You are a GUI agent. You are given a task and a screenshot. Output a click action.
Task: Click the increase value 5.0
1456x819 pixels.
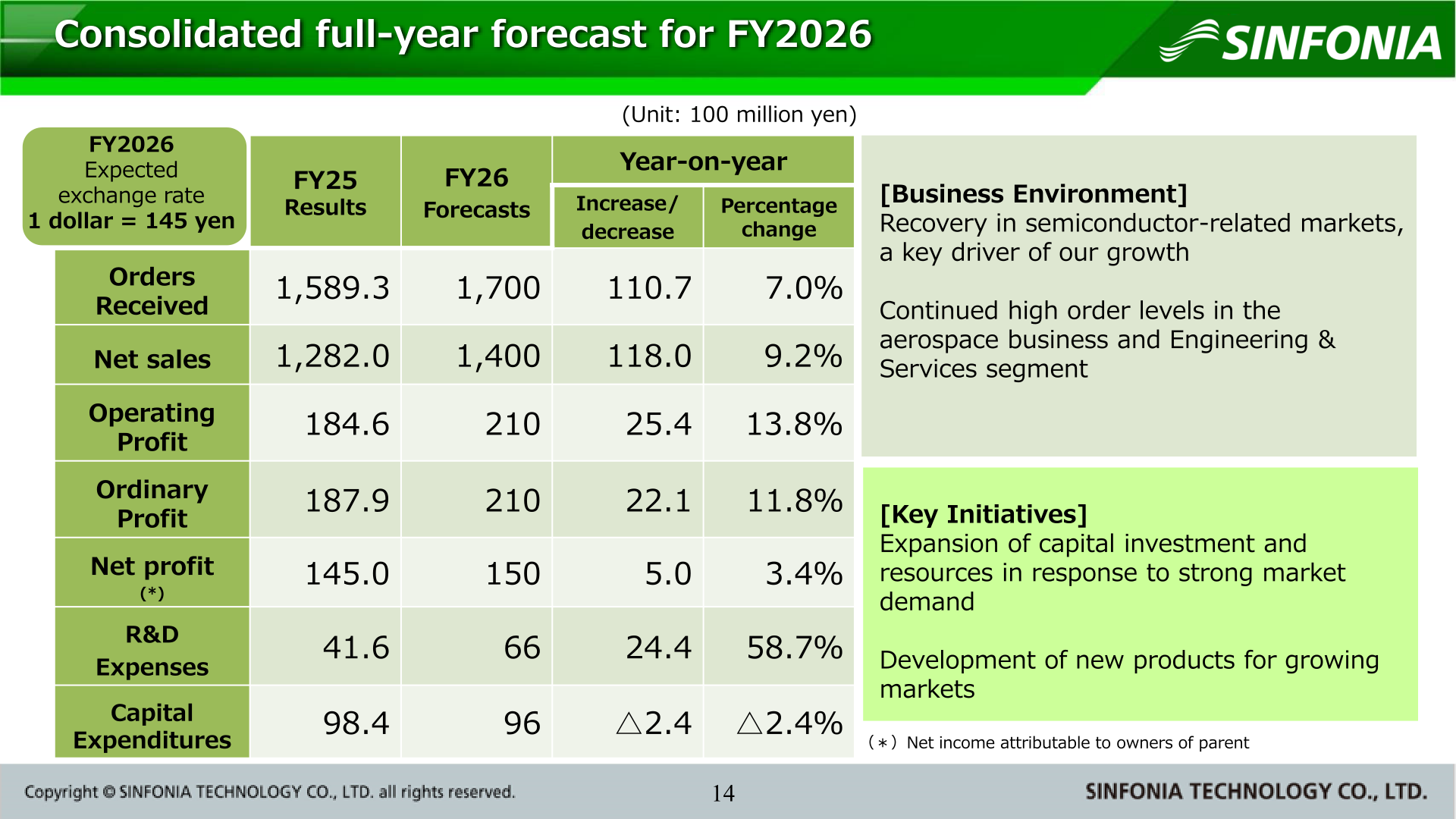(x=668, y=574)
